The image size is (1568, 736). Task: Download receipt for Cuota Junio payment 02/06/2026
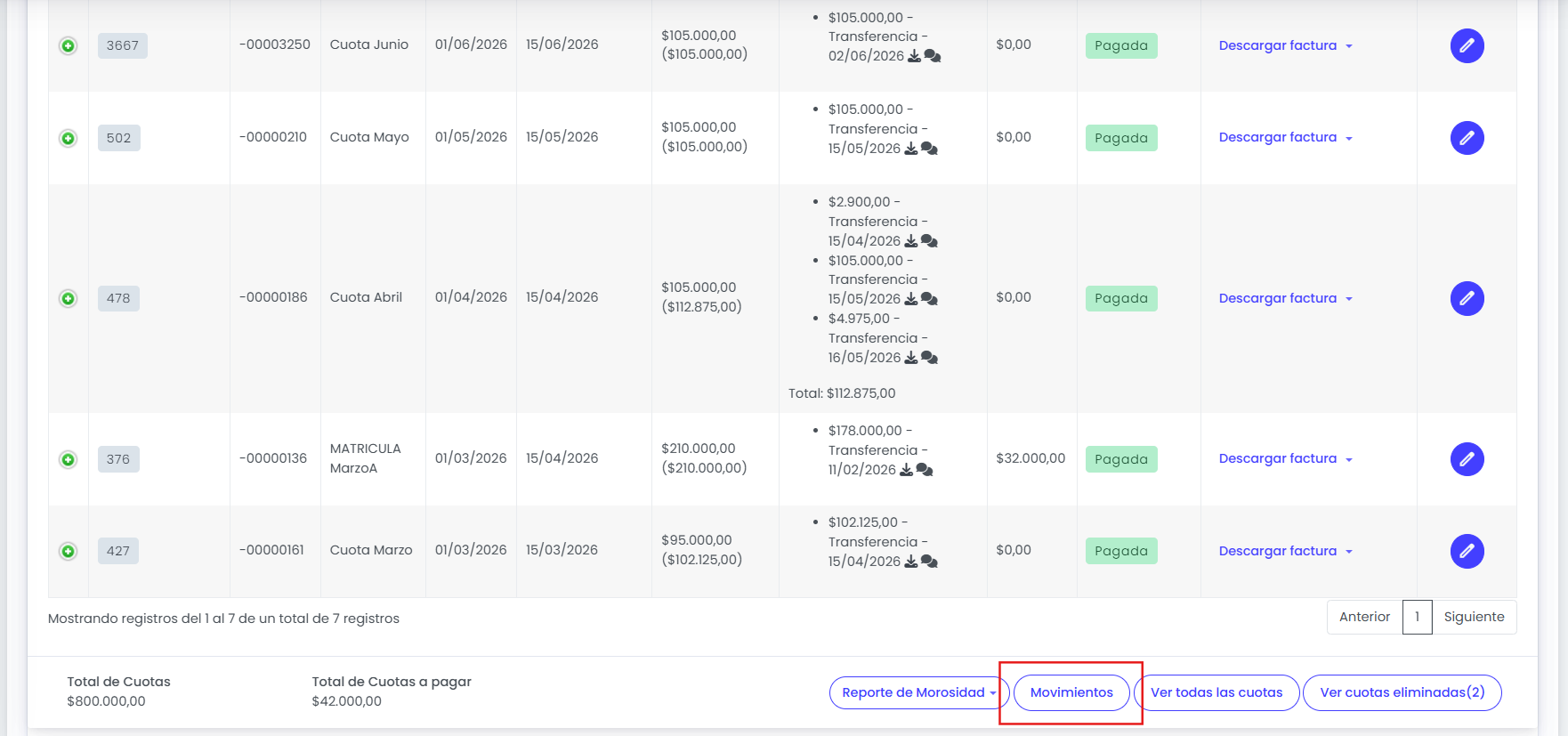point(914,56)
